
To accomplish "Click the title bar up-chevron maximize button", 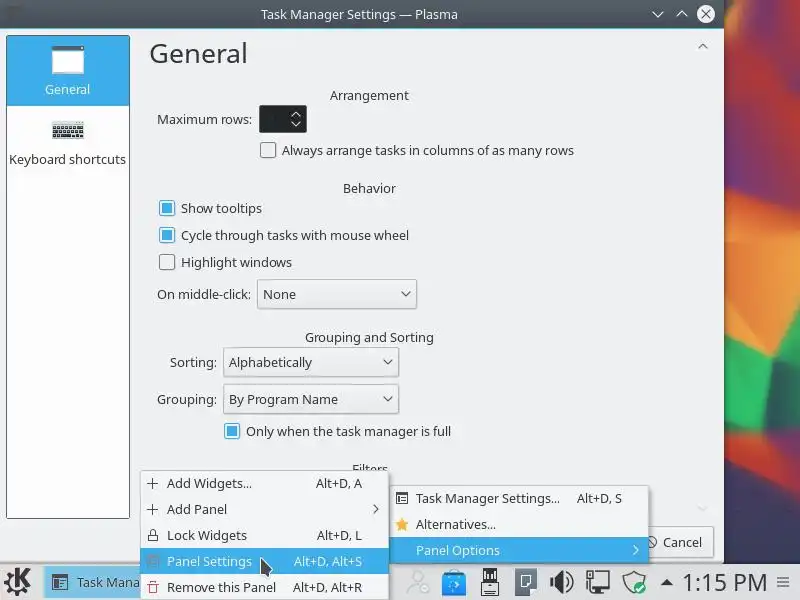I will click(x=682, y=14).
